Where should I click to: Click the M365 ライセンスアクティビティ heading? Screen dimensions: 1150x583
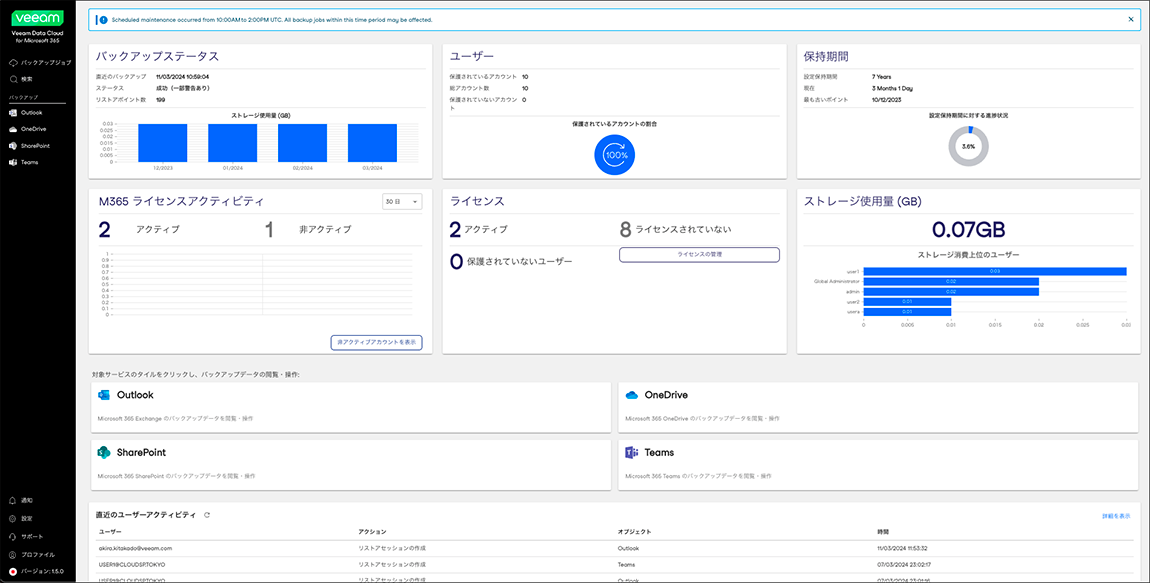tap(181, 201)
